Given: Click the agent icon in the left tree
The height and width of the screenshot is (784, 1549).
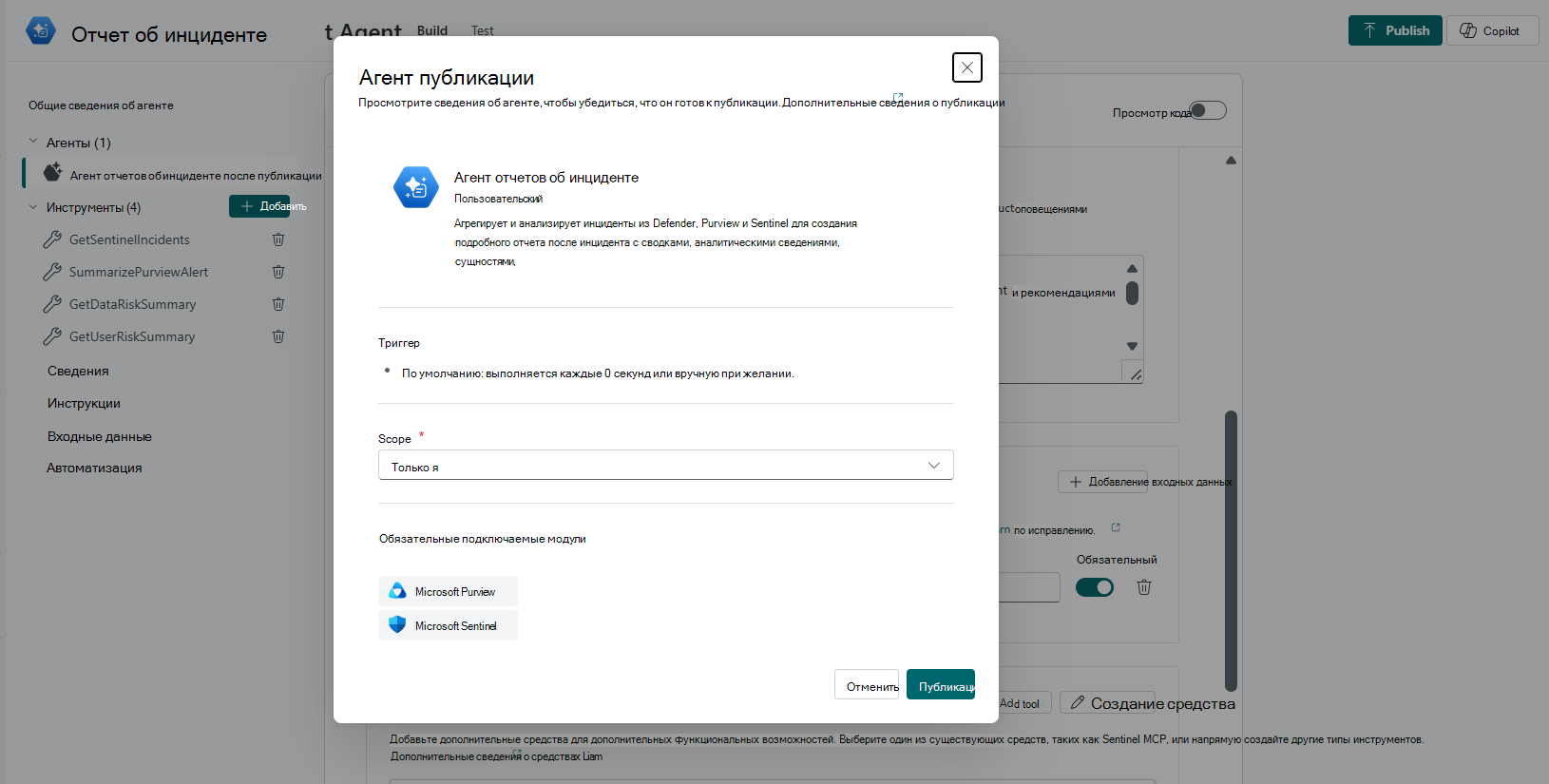Looking at the screenshot, I should point(52,172).
